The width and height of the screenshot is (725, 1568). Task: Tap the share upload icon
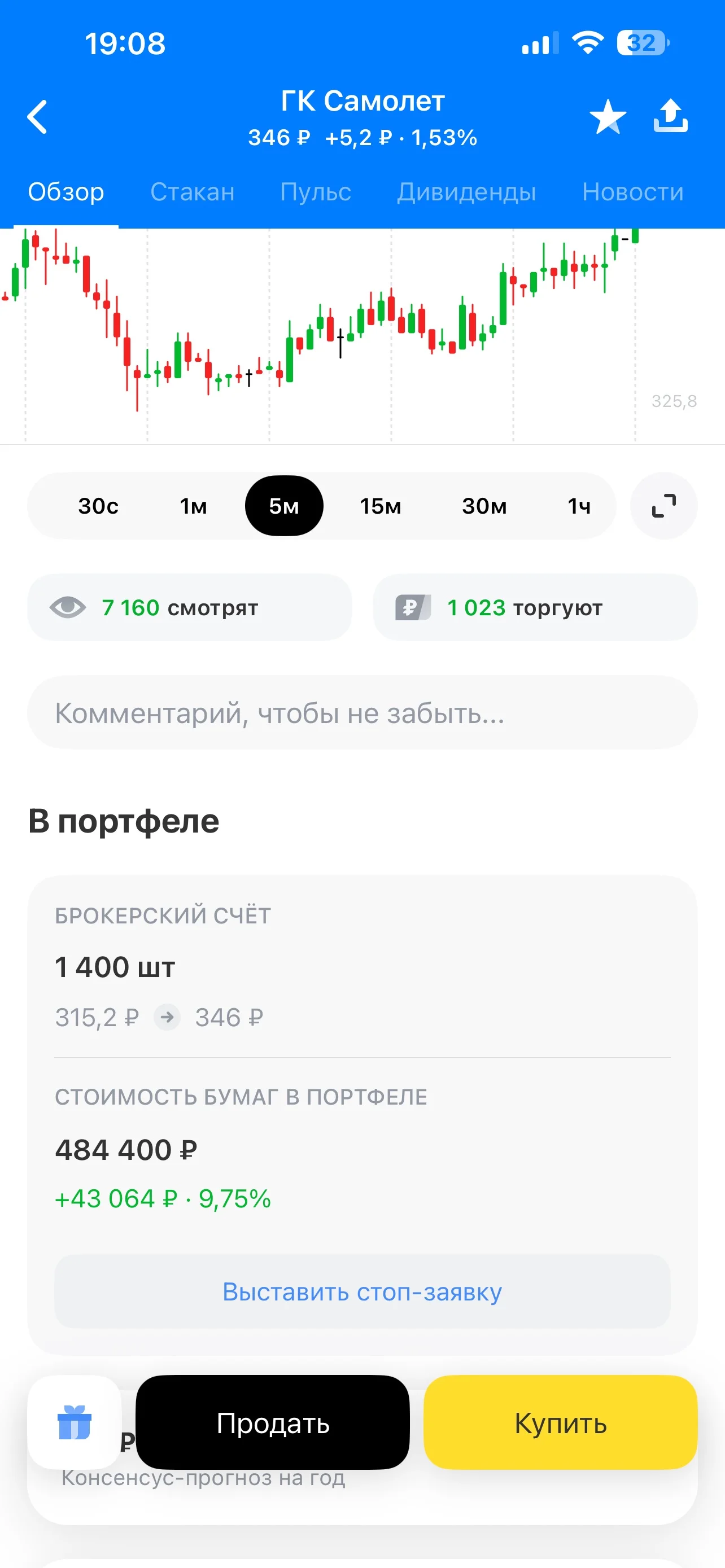click(x=670, y=116)
